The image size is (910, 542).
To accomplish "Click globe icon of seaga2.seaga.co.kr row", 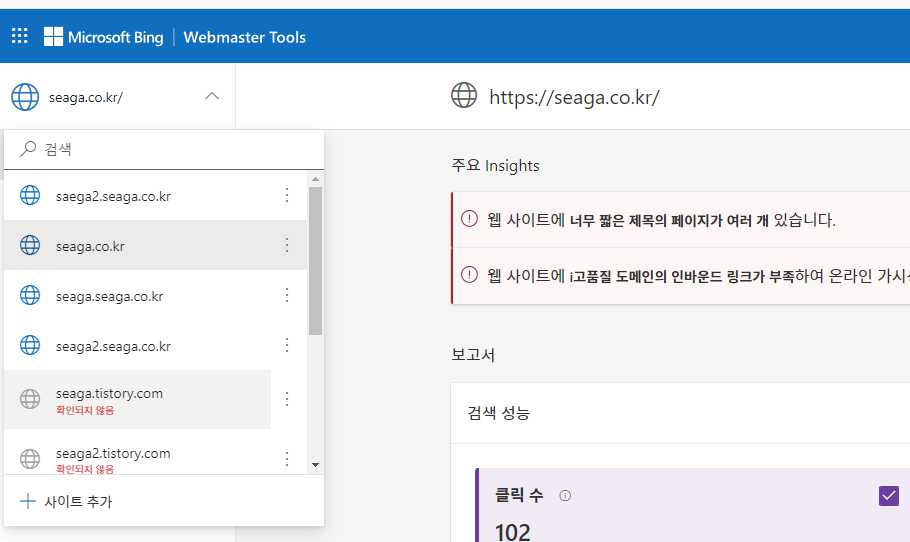I will (30, 345).
